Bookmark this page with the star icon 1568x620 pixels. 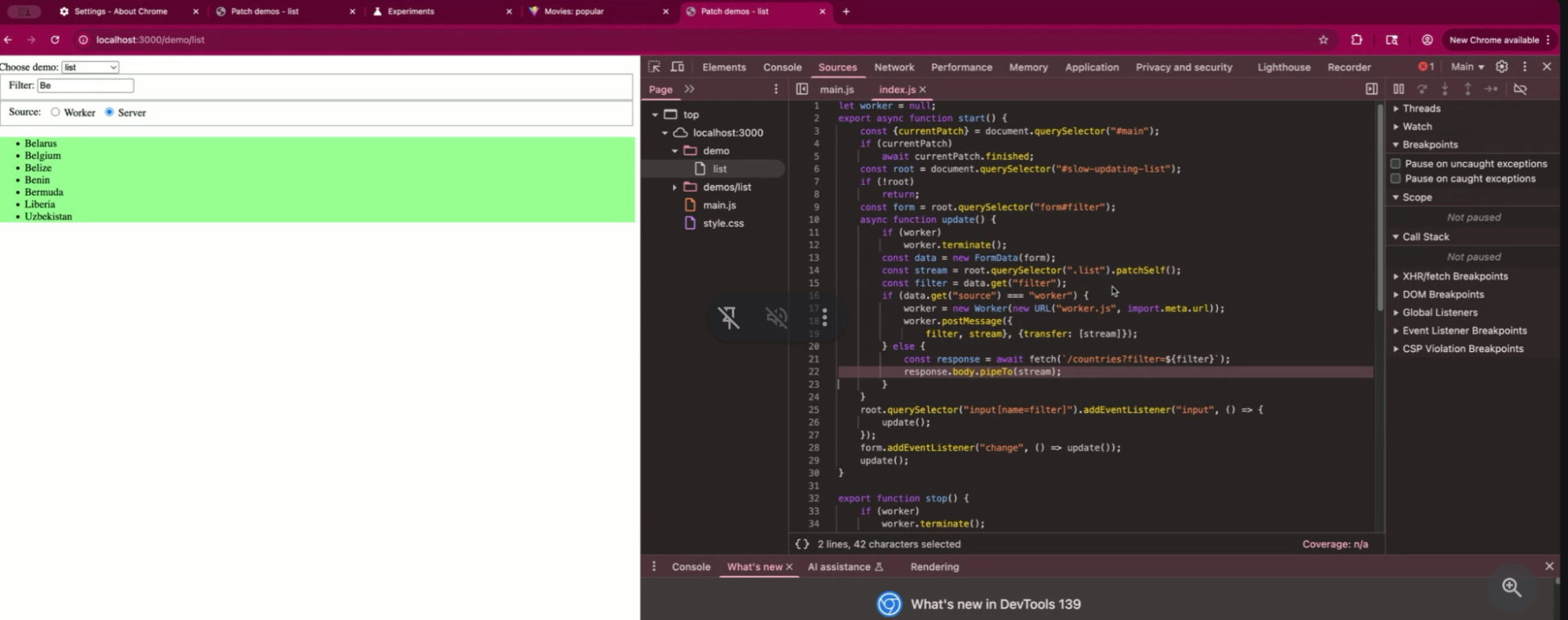tap(1323, 40)
